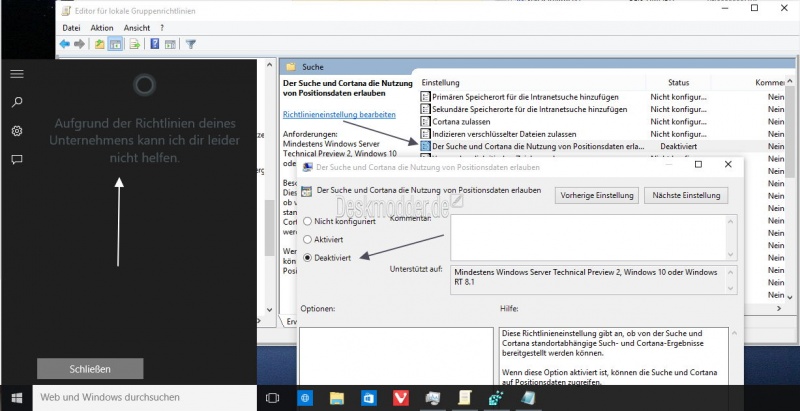800x411 pixels.
Task: Click the Web und Windows durchsuchen search box
Action: pyautogui.click(x=145, y=397)
